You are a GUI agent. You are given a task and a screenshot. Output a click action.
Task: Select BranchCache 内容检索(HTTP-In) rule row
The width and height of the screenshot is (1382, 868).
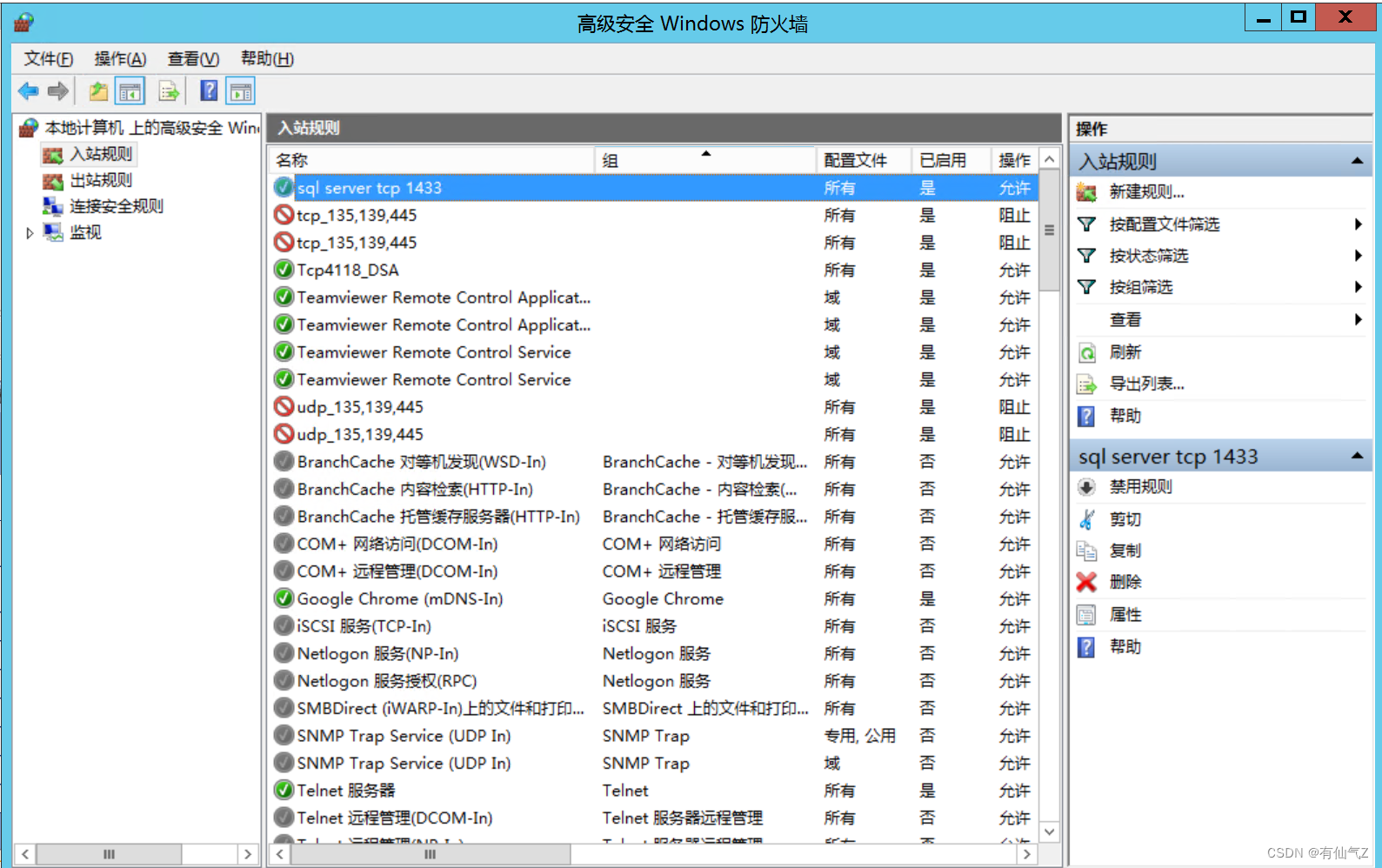(x=654, y=489)
